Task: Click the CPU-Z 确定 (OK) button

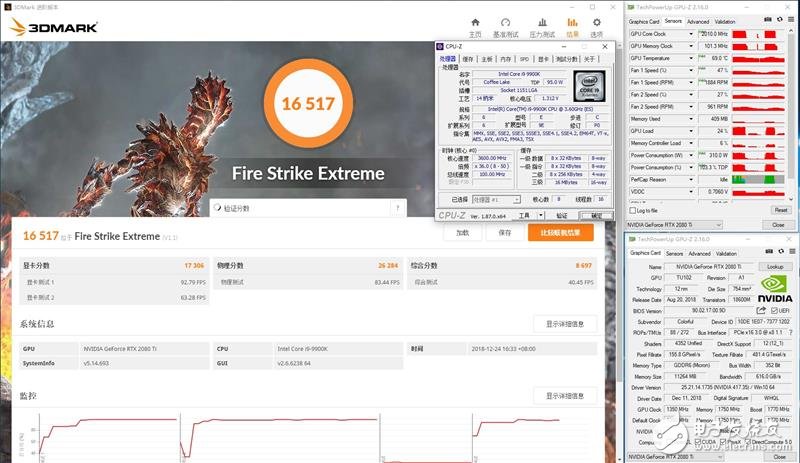Action: (x=596, y=215)
